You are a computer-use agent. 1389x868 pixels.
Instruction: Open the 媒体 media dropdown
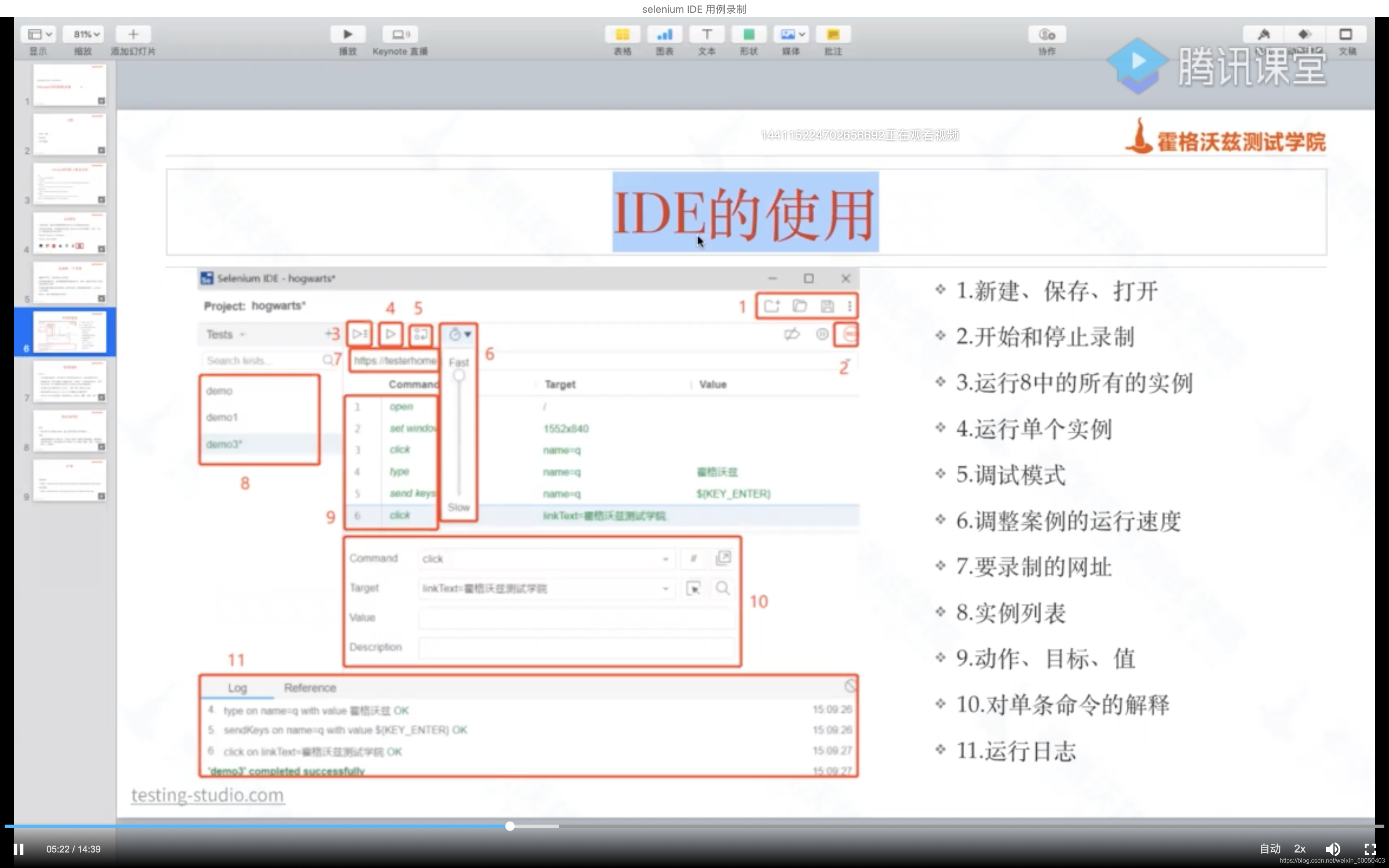791,34
